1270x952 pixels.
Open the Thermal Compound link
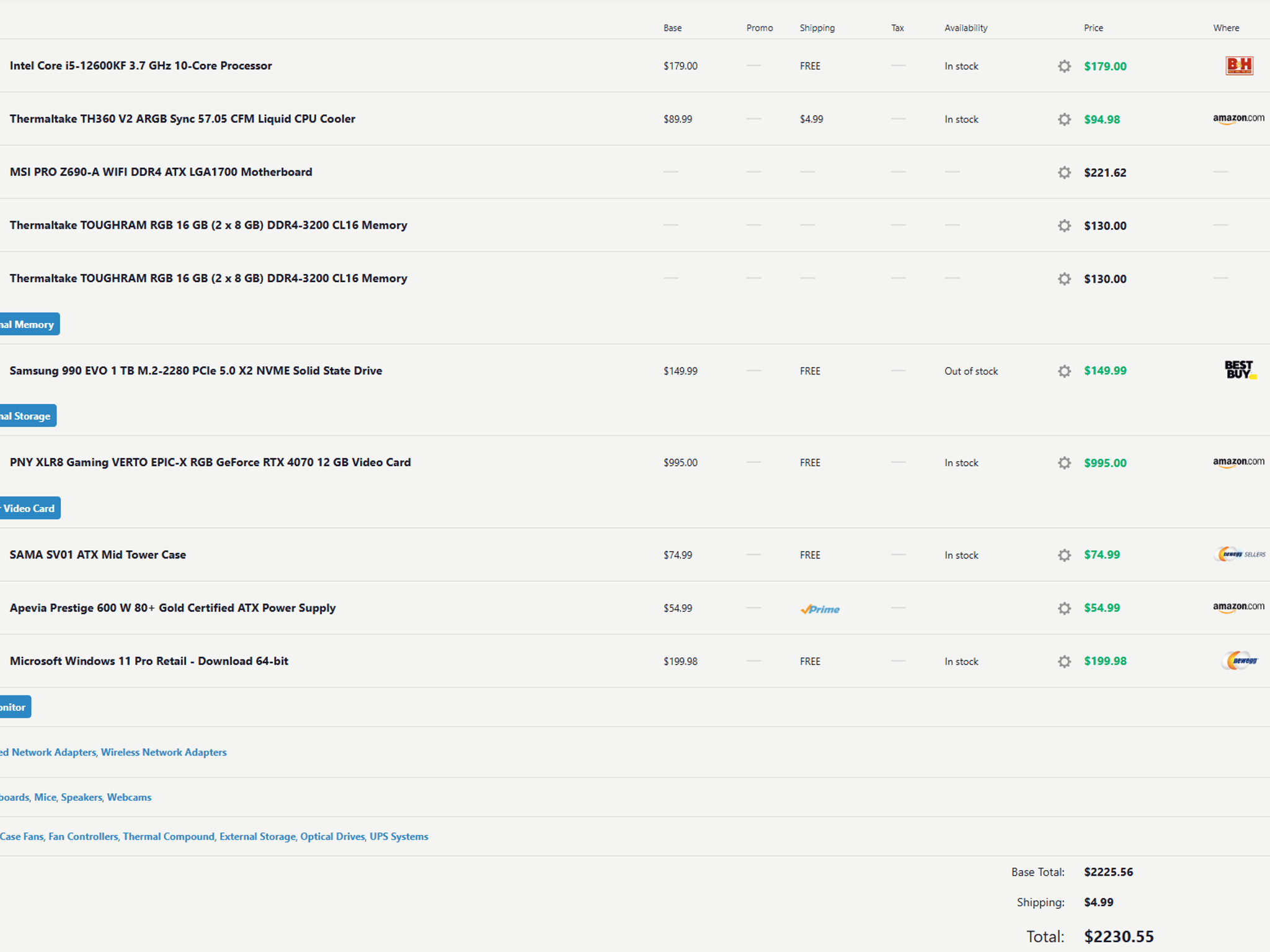(169, 837)
